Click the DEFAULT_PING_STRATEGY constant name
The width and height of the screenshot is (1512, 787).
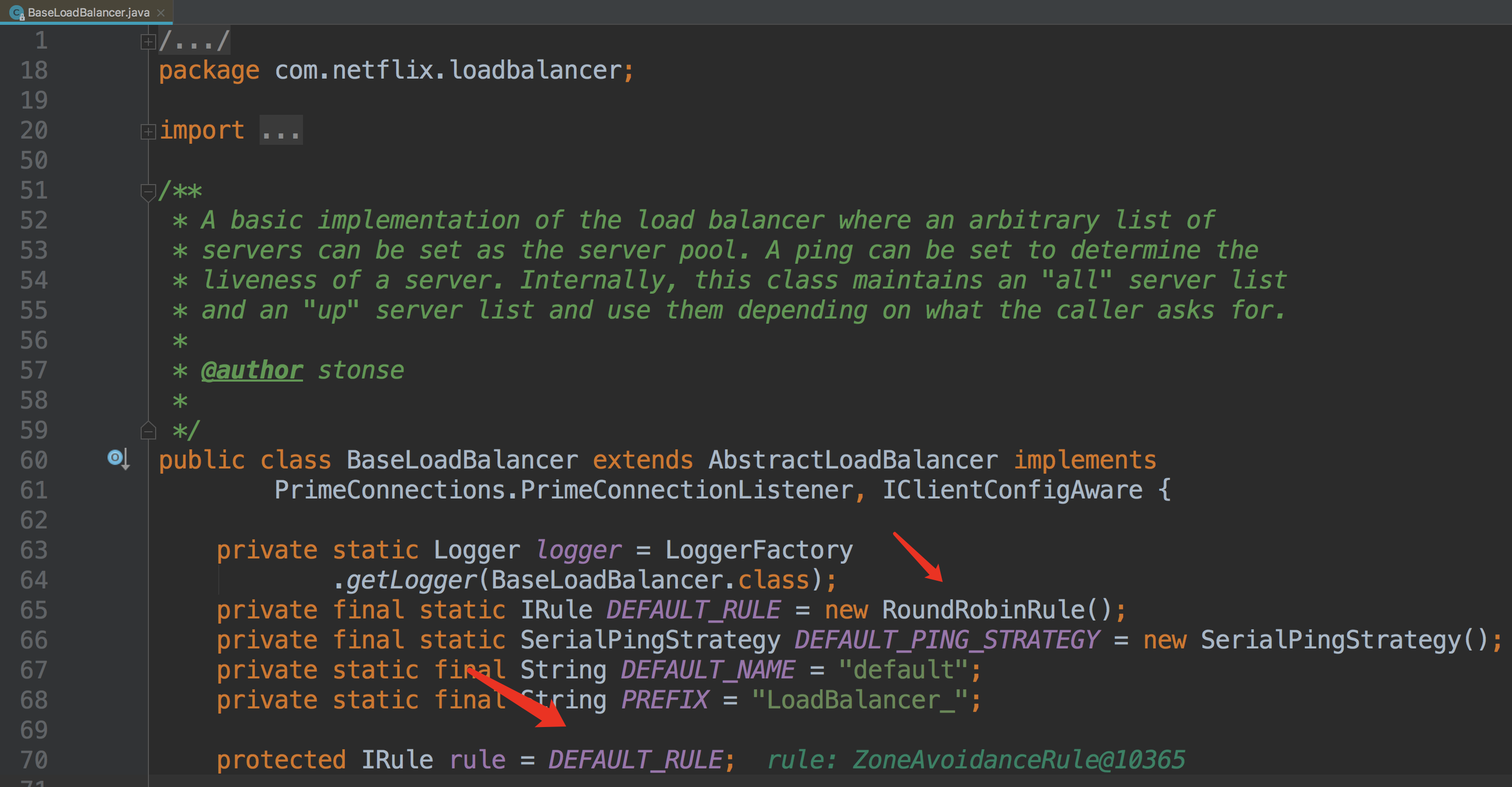[x=947, y=640]
